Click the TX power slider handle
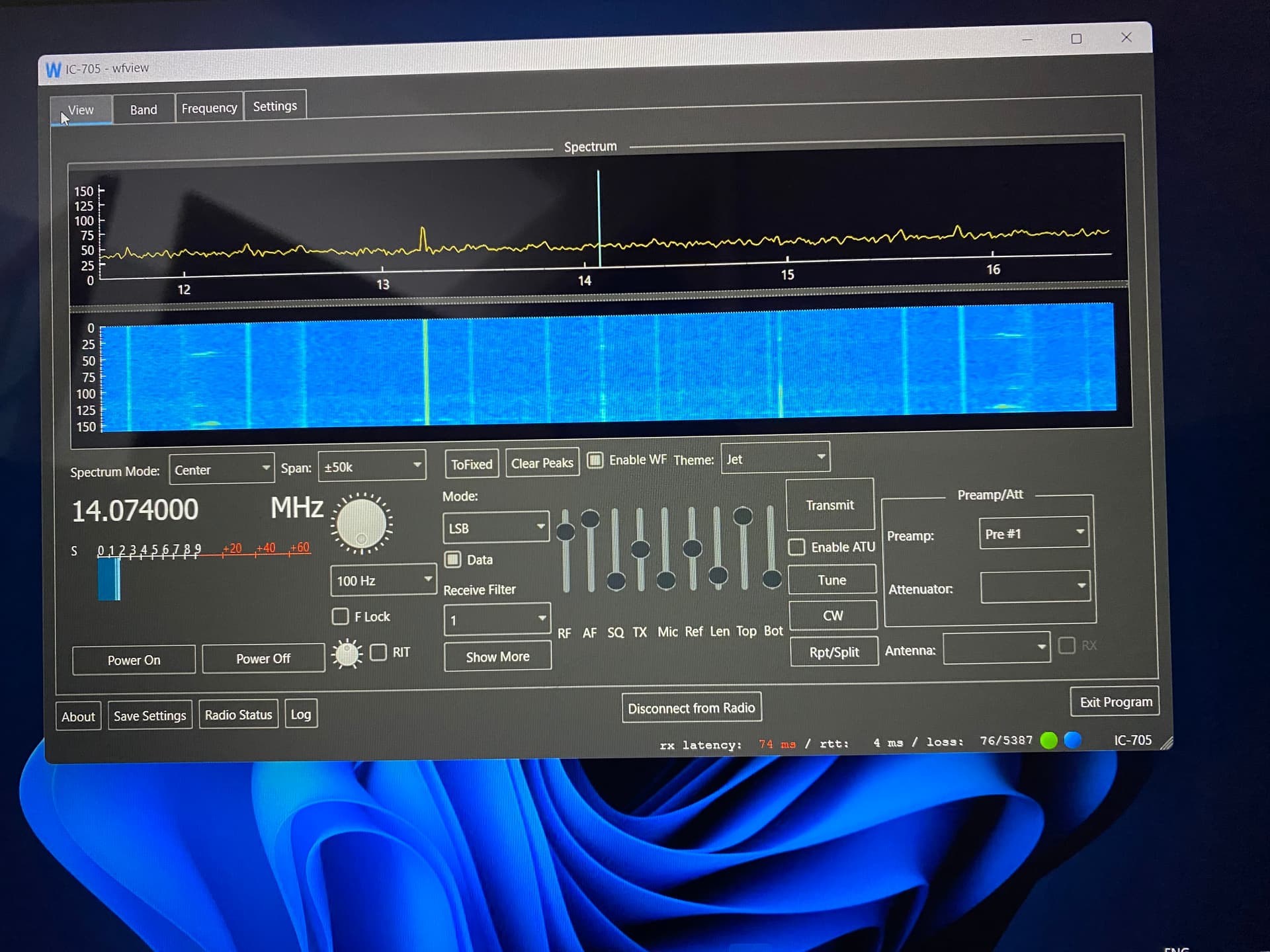This screenshot has height=952, width=1270. (x=640, y=549)
